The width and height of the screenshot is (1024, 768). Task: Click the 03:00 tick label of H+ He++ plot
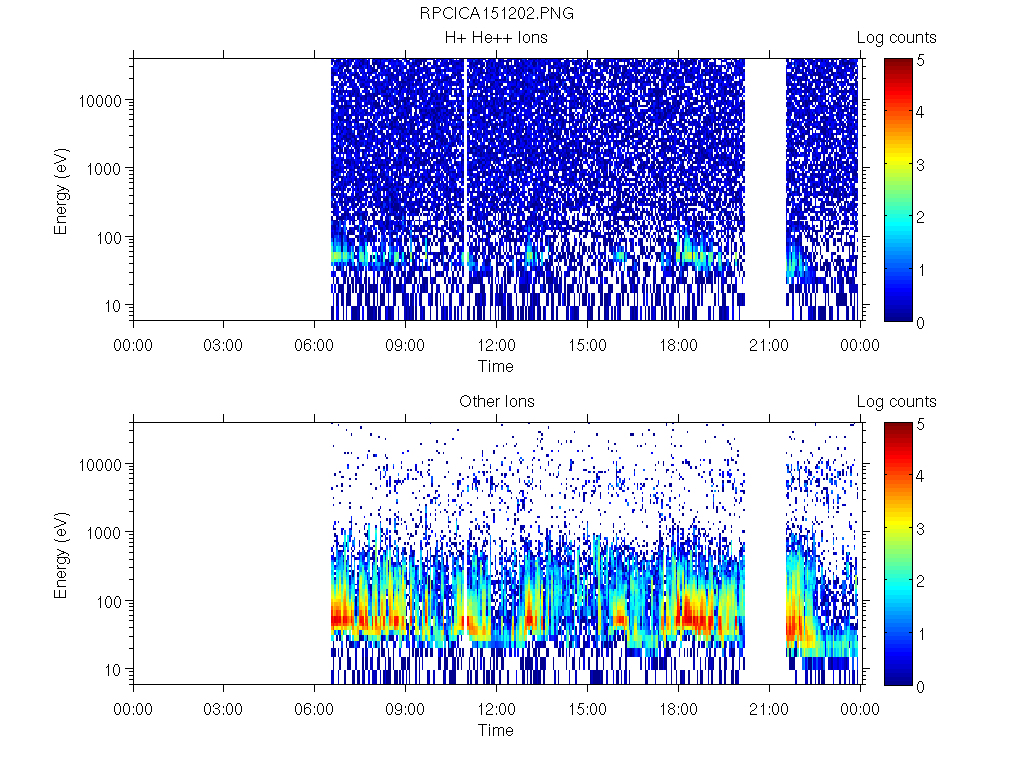pyautogui.click(x=223, y=345)
